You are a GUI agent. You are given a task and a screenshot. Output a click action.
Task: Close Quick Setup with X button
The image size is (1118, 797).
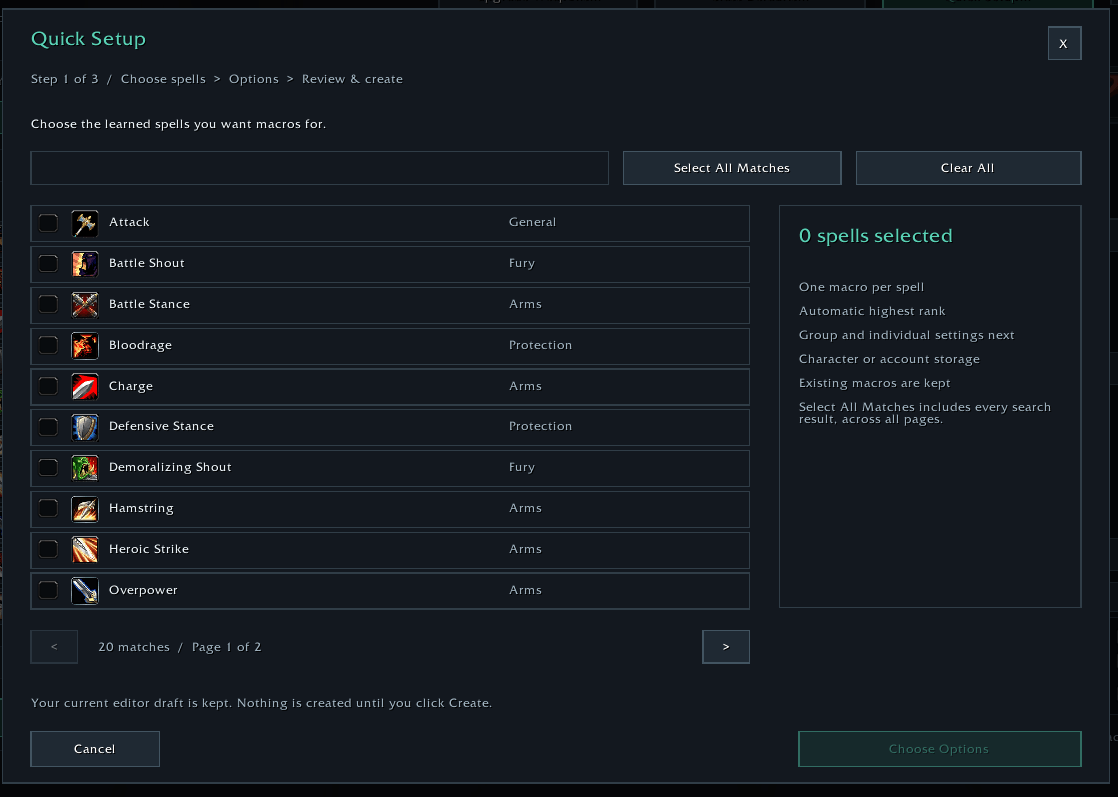pos(1065,43)
